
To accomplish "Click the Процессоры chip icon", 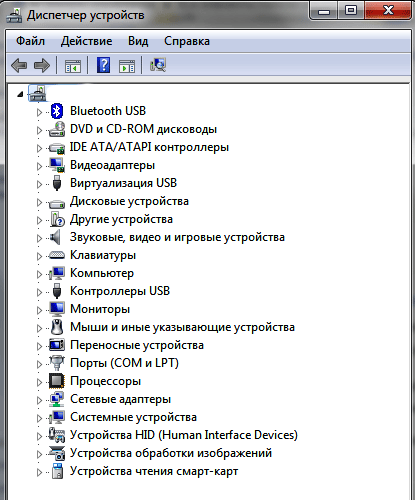I will [x=57, y=381].
